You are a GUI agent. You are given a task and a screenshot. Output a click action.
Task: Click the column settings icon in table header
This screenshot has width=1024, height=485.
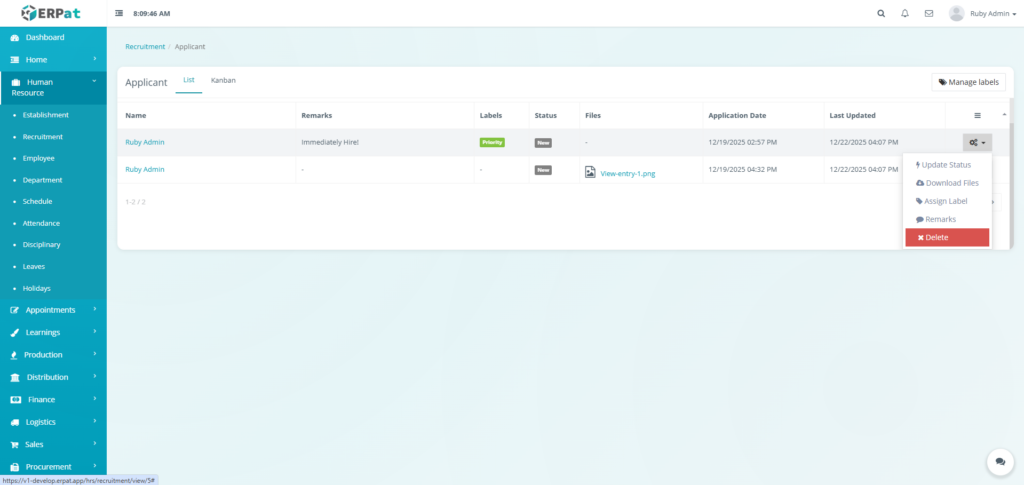click(978, 116)
